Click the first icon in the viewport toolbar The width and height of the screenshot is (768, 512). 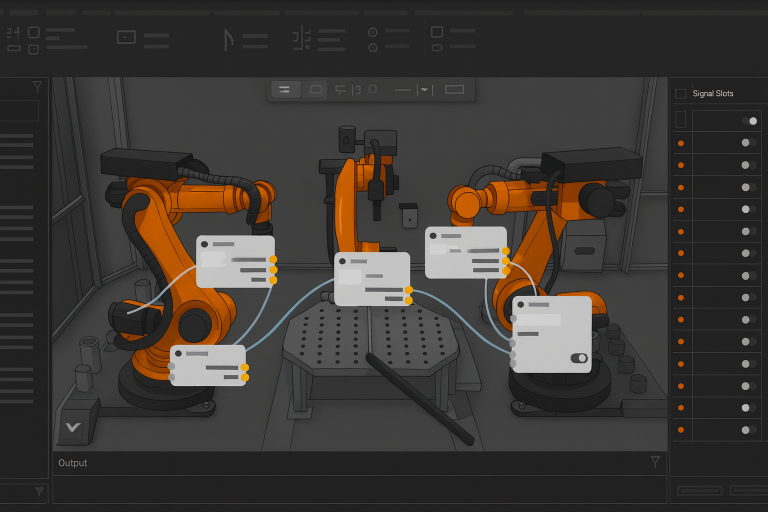[x=285, y=90]
